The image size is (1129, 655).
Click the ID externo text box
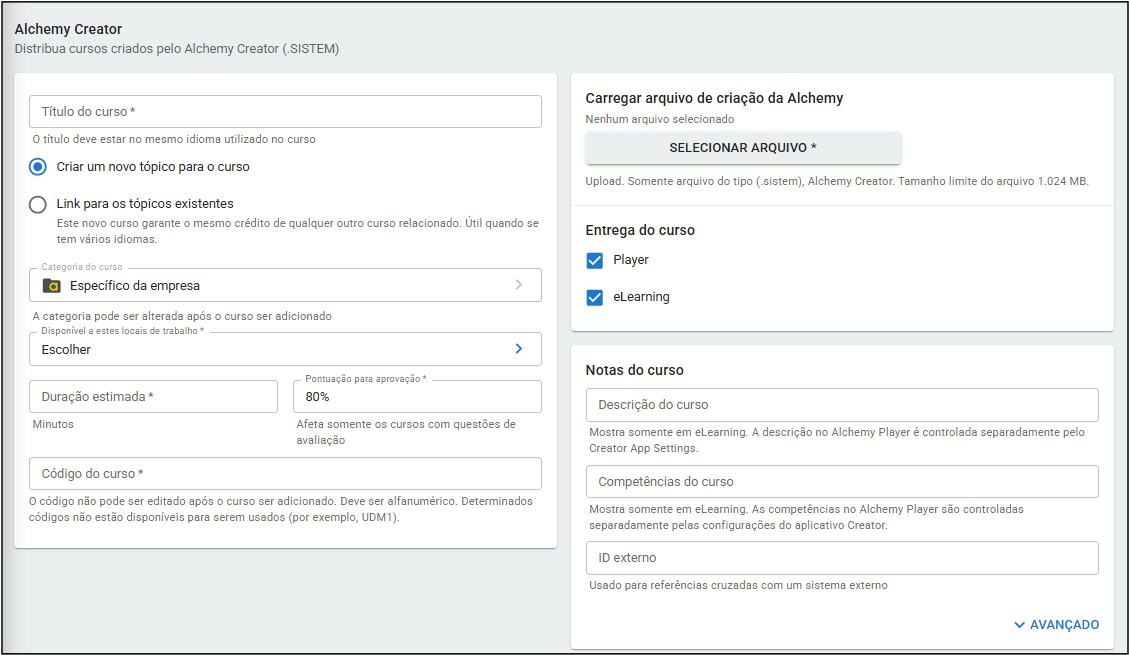tap(841, 558)
